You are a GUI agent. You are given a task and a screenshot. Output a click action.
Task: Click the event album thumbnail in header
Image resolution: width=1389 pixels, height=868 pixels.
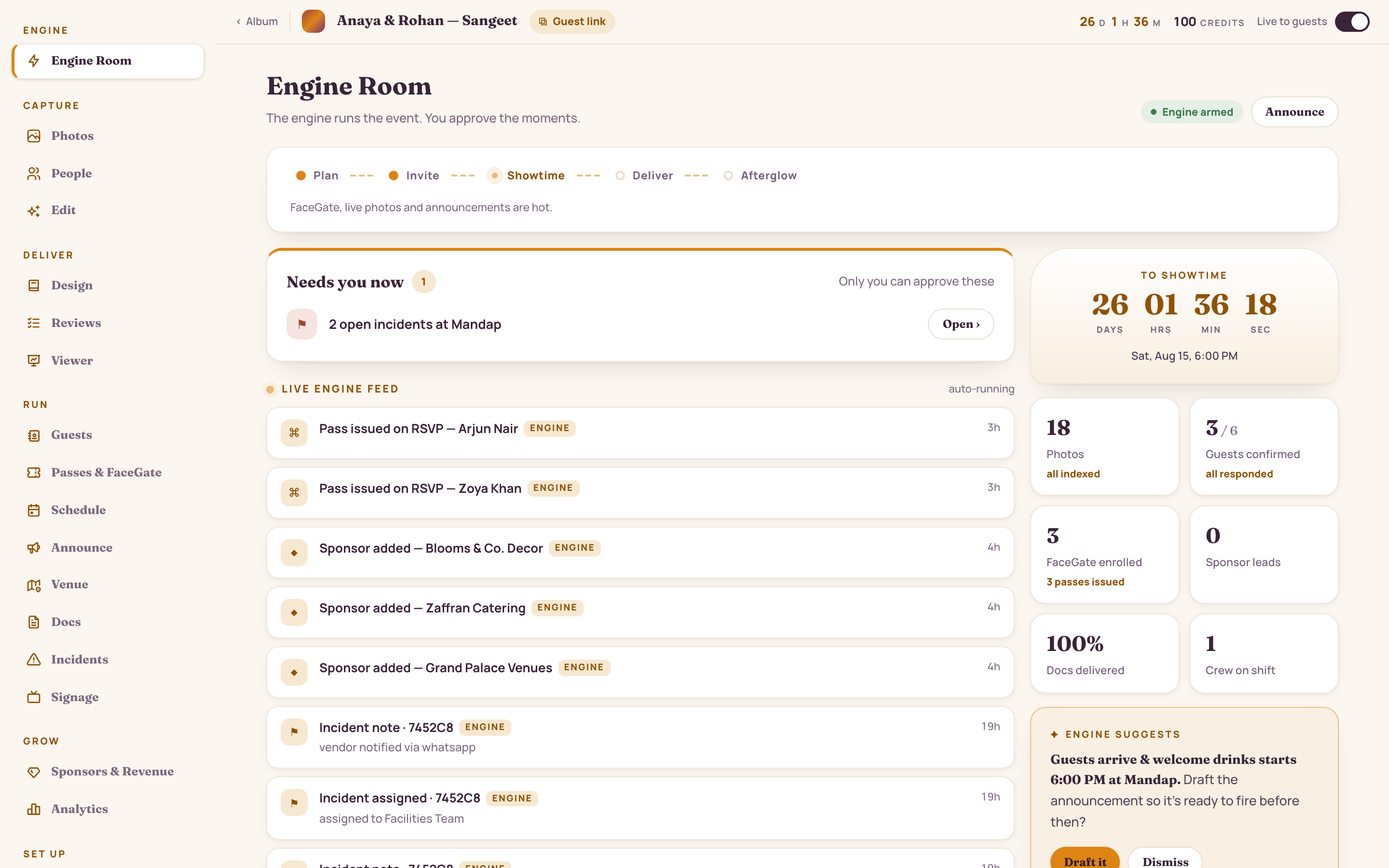point(313,21)
